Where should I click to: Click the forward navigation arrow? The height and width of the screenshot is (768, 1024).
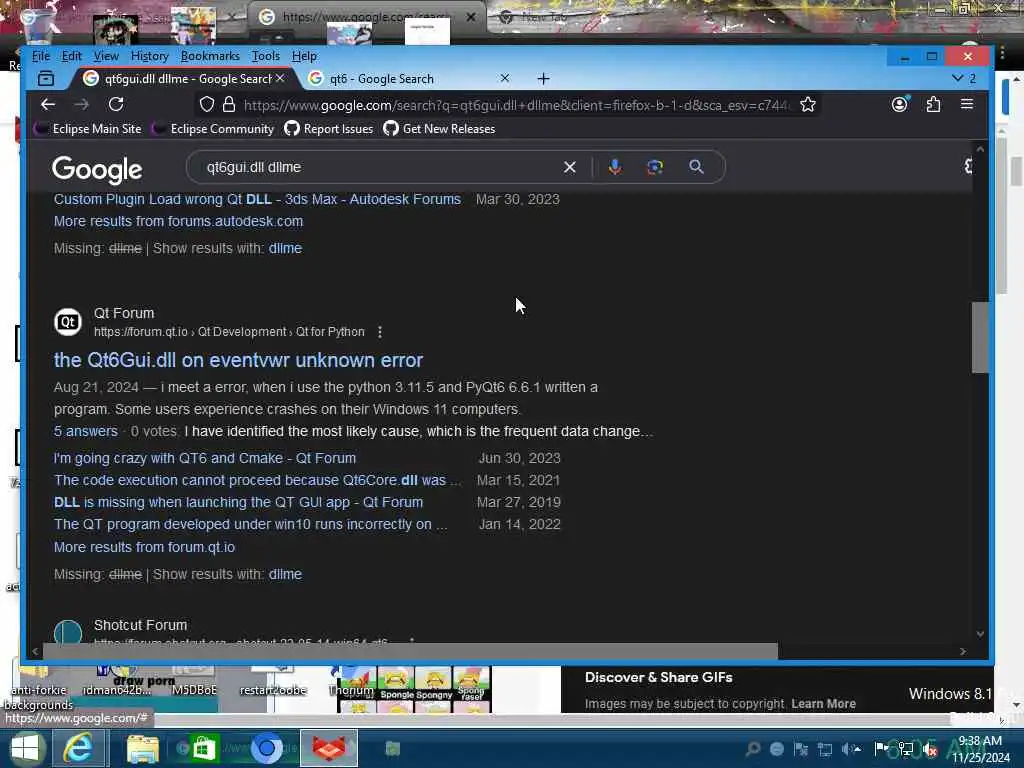[x=82, y=104]
